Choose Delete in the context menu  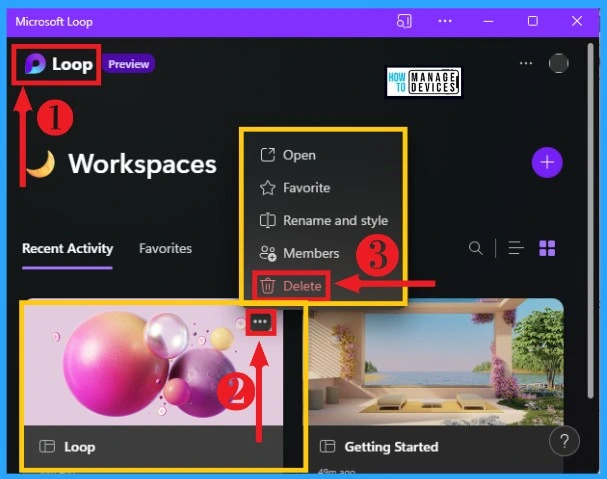point(291,286)
